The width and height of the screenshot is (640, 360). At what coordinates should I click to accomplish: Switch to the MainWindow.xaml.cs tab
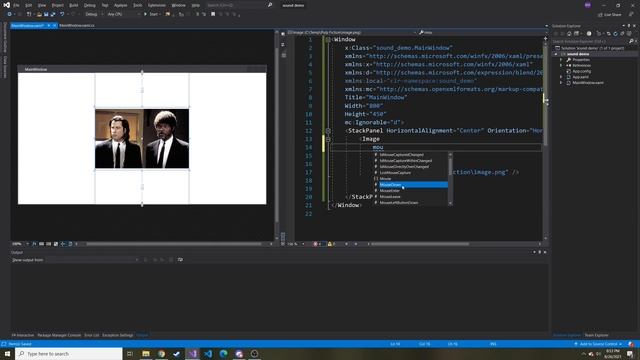point(77,25)
